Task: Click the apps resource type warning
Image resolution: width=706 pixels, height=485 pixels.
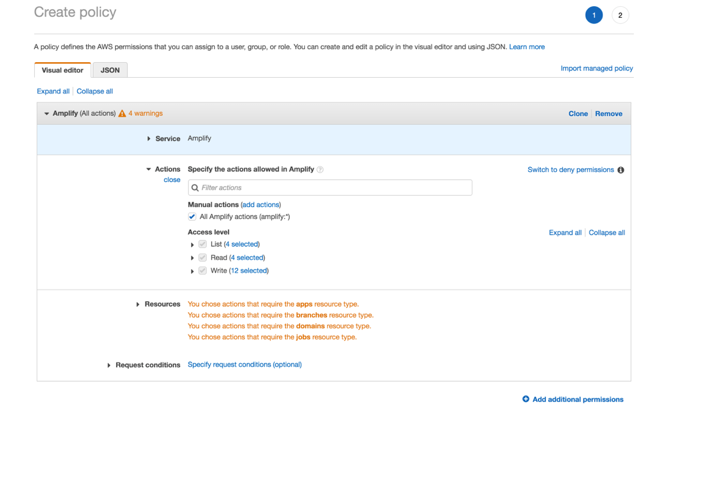Action: tap(273, 304)
